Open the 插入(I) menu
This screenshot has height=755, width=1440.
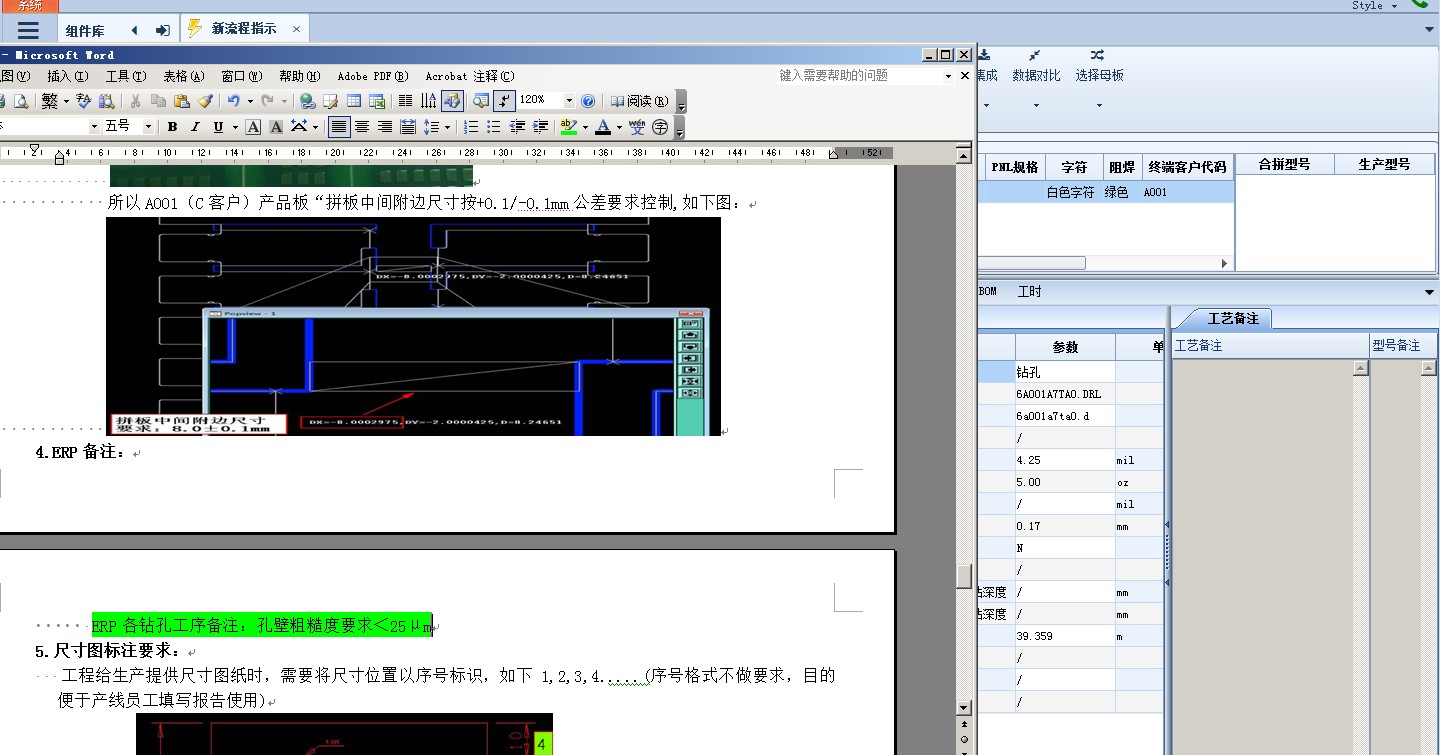68,76
